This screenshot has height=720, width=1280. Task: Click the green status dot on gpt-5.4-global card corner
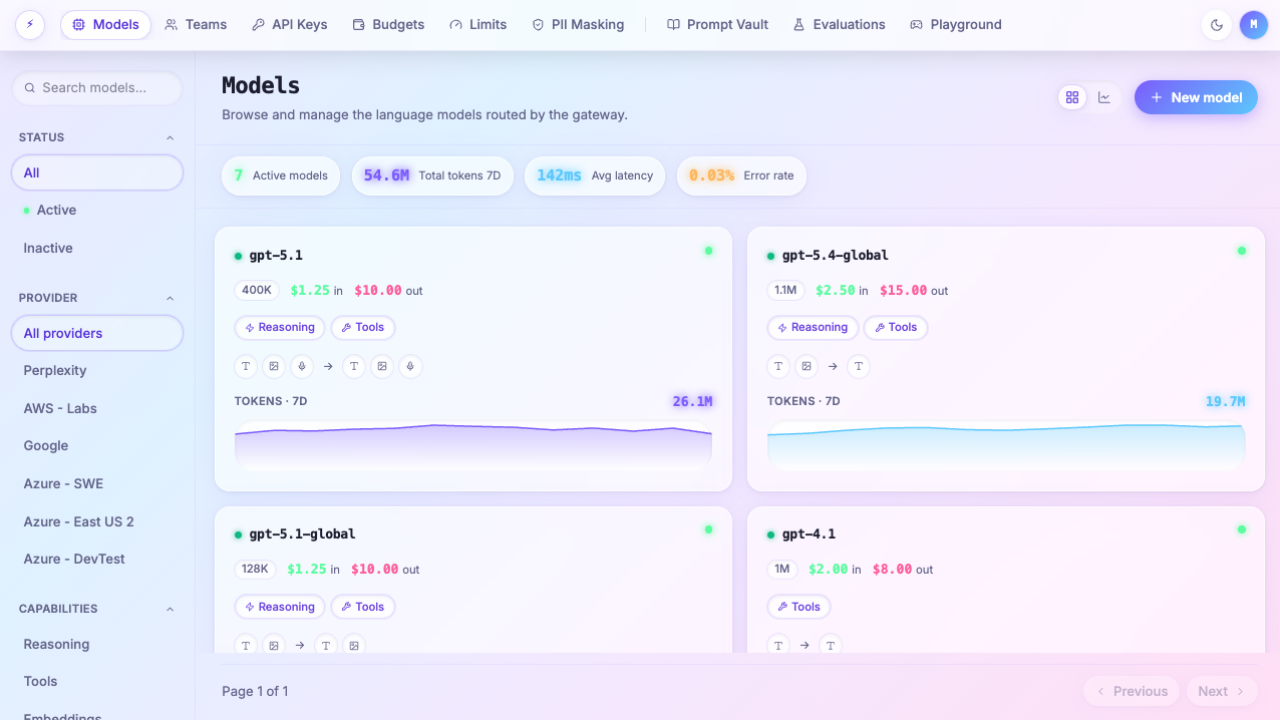1242,251
